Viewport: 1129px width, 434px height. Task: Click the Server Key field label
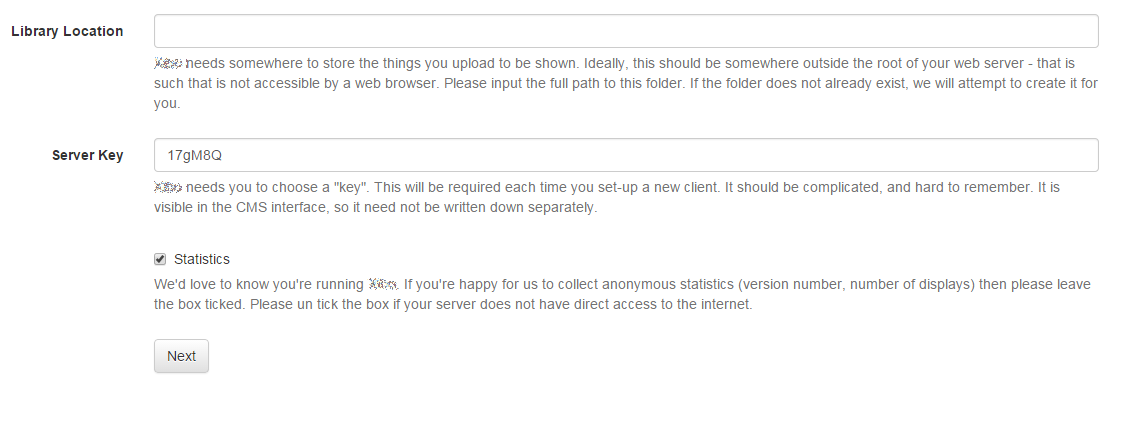(x=88, y=155)
